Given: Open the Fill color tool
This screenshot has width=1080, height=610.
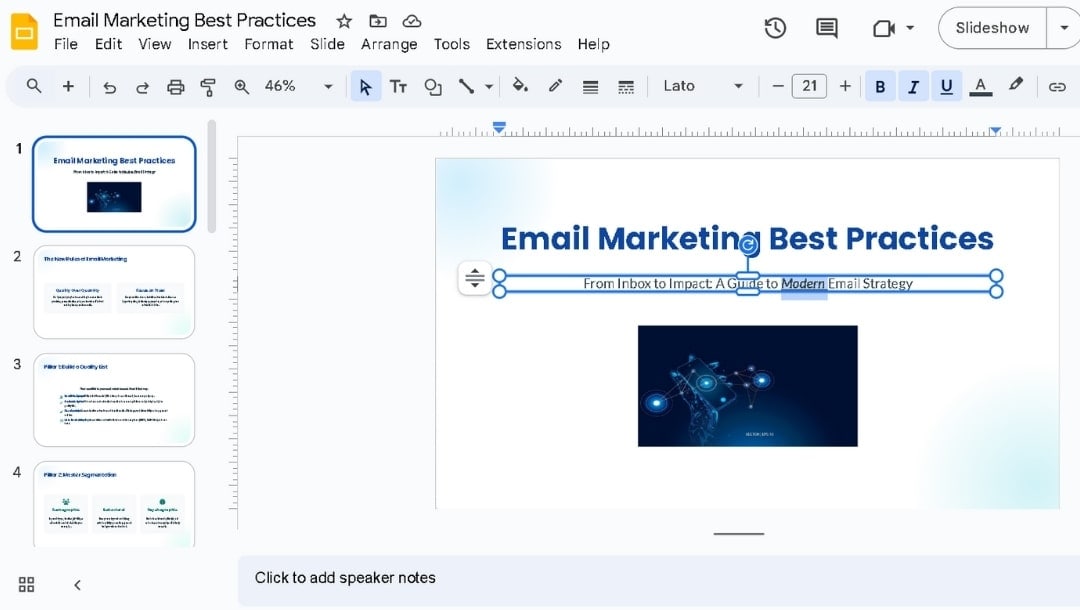Looking at the screenshot, I should pos(520,86).
